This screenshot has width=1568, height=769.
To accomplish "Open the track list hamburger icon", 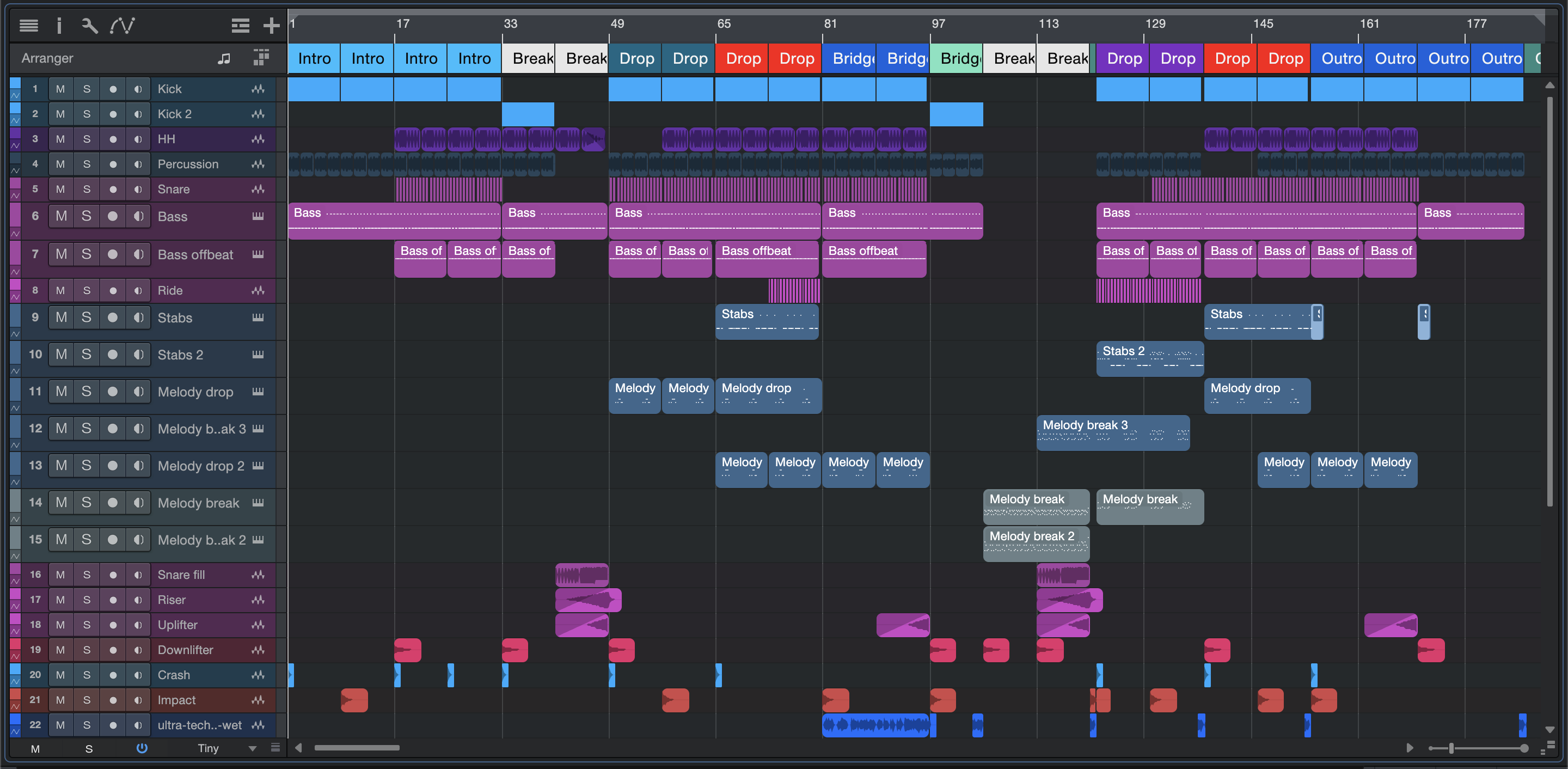I will [29, 26].
